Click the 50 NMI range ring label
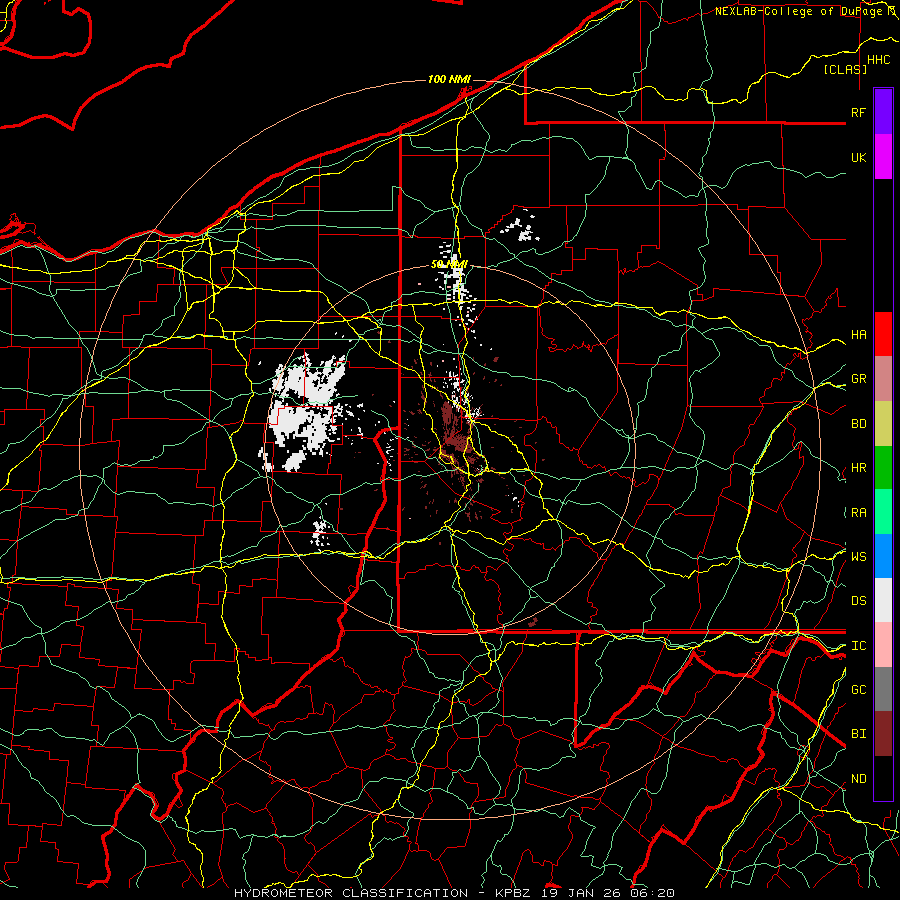The height and width of the screenshot is (900, 900). (449, 264)
